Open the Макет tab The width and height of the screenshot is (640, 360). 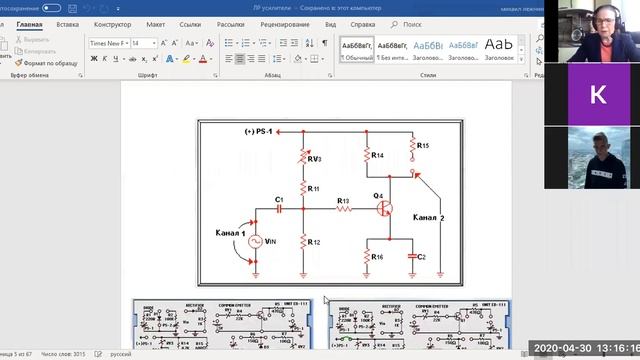coord(156,24)
